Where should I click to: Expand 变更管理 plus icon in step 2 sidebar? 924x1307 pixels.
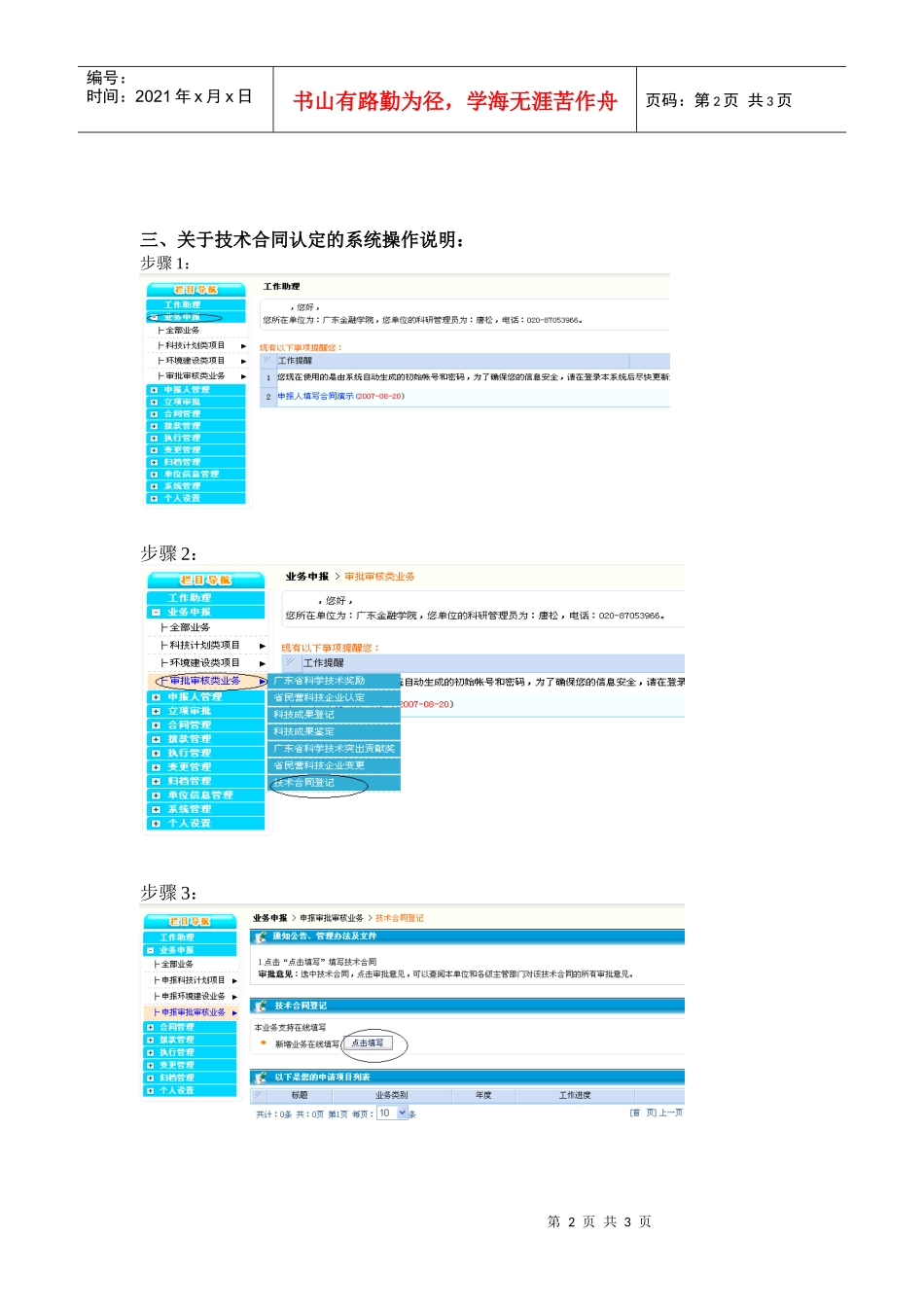(156, 767)
